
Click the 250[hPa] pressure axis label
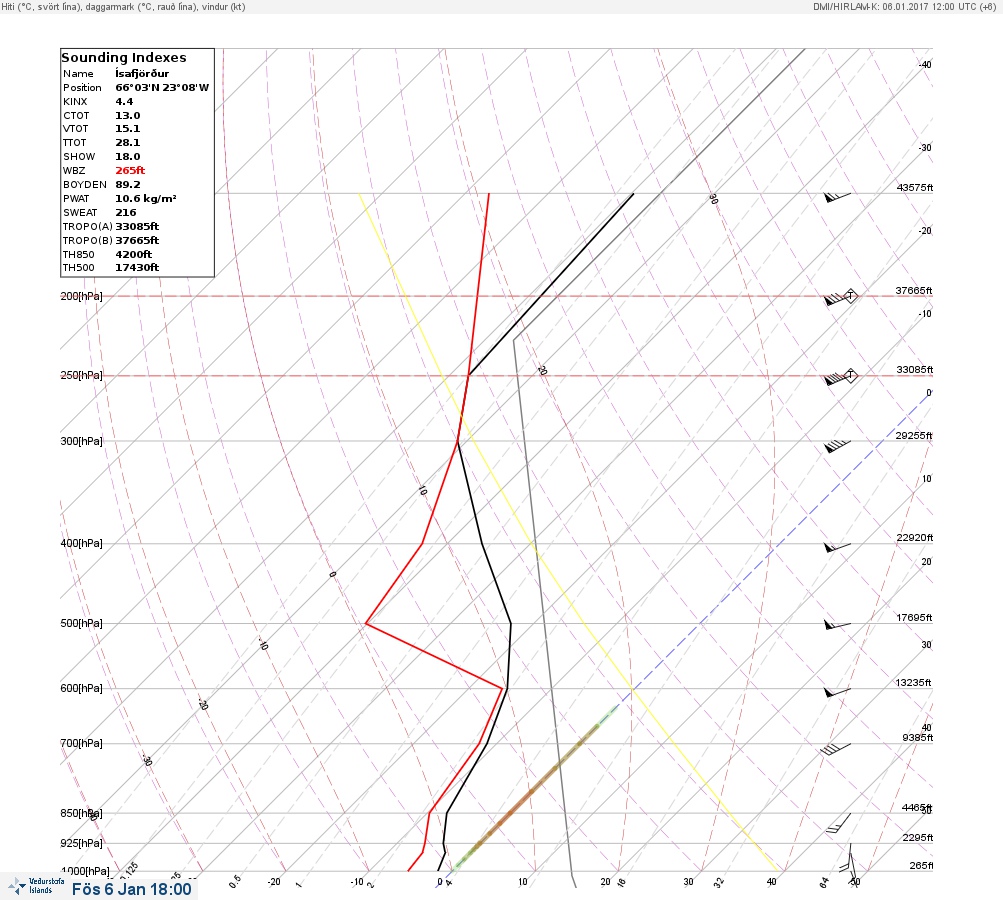(81, 375)
